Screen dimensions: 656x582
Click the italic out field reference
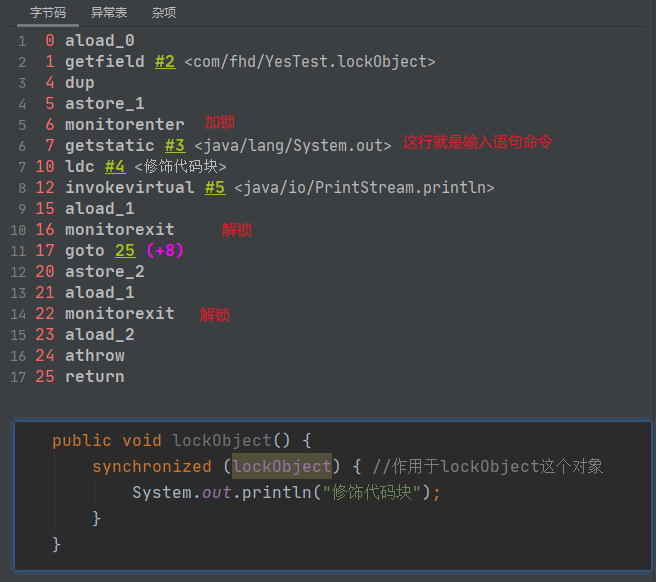pos(216,492)
